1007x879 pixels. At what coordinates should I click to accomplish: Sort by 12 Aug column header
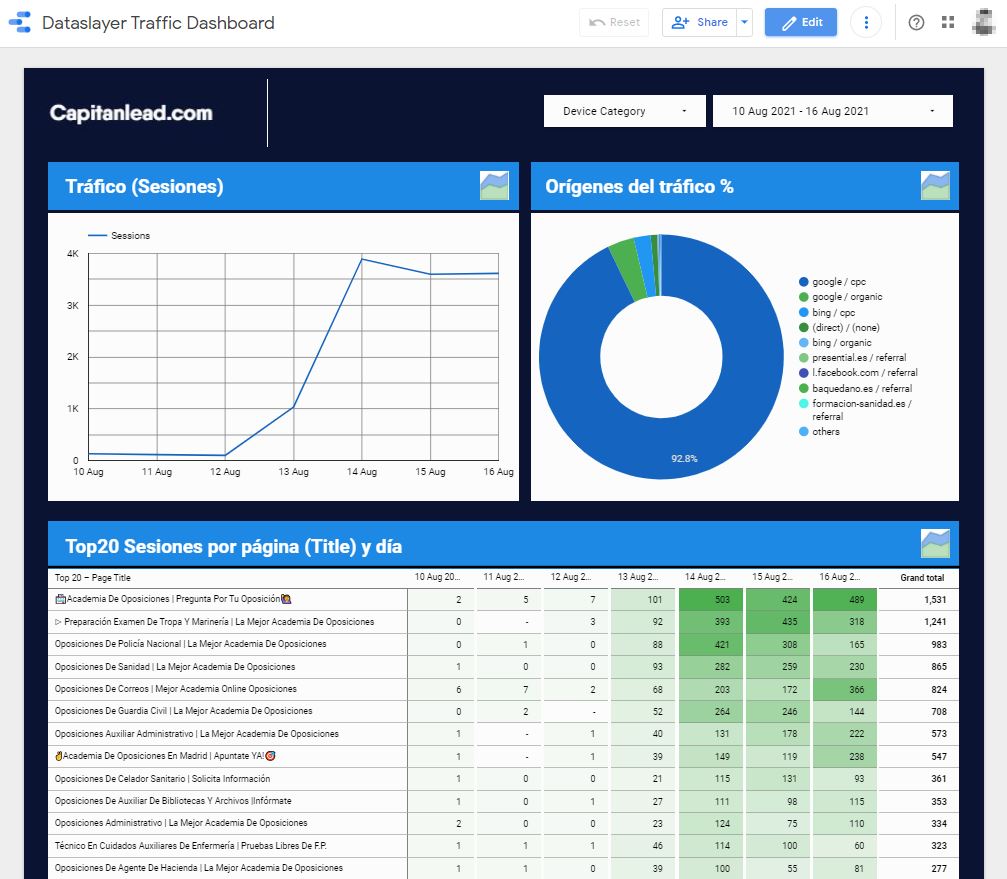[571, 577]
